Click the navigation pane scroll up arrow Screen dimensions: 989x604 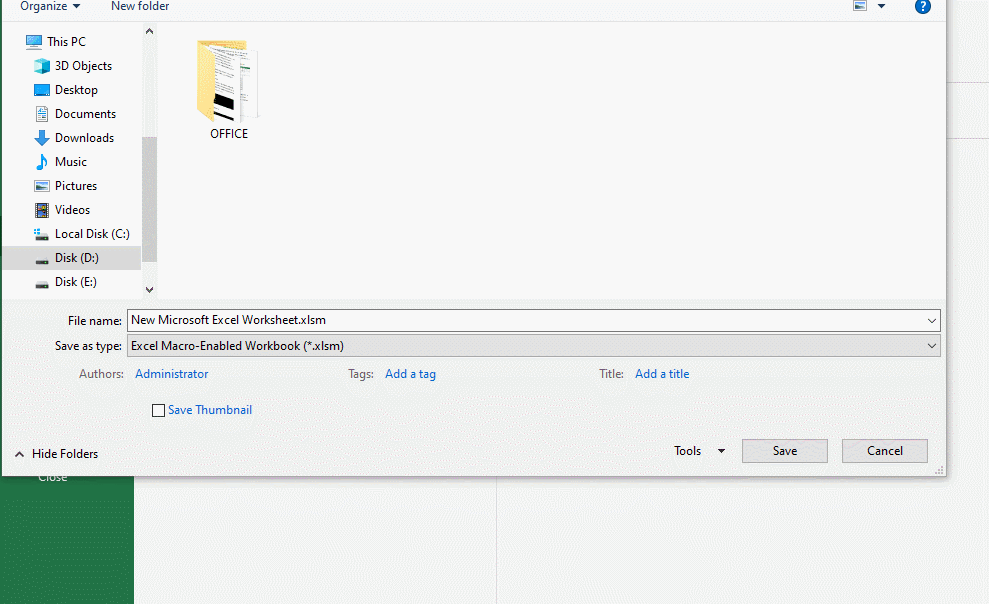[x=149, y=32]
